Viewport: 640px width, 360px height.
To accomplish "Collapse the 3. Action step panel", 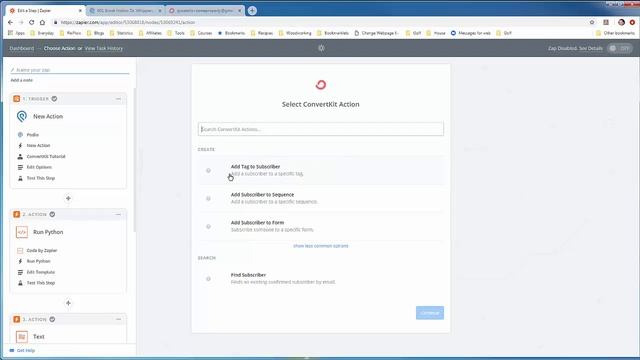I will [118, 319].
